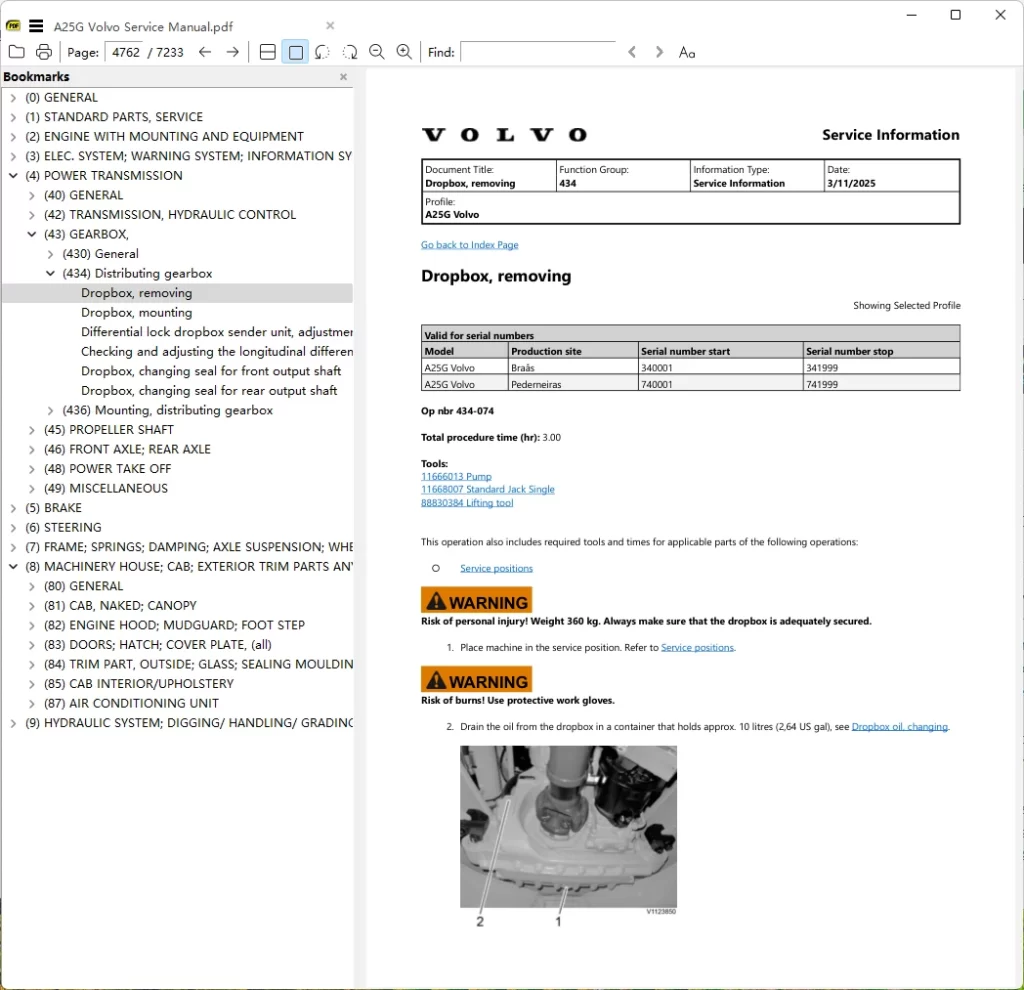Click Service positions link in step 1

pyautogui.click(x=697, y=648)
